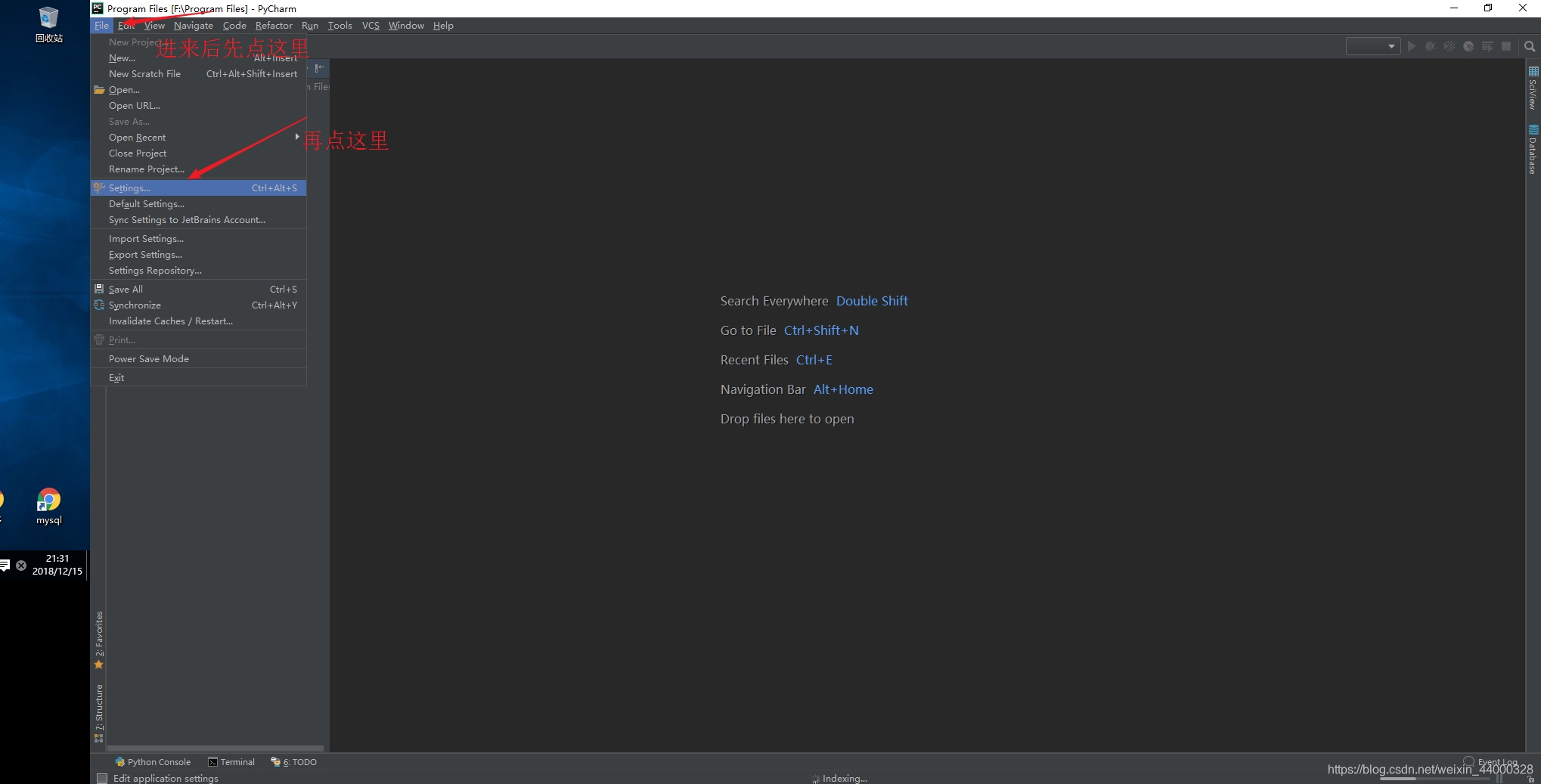The height and width of the screenshot is (784, 1541).
Task: Open the Window menu
Action: (x=406, y=26)
